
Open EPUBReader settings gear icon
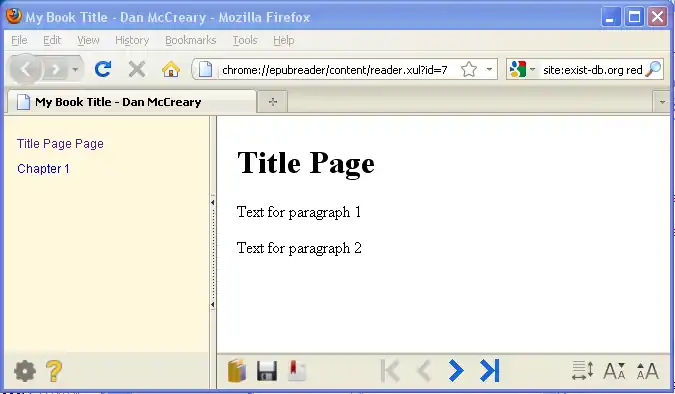pyautogui.click(x=25, y=371)
